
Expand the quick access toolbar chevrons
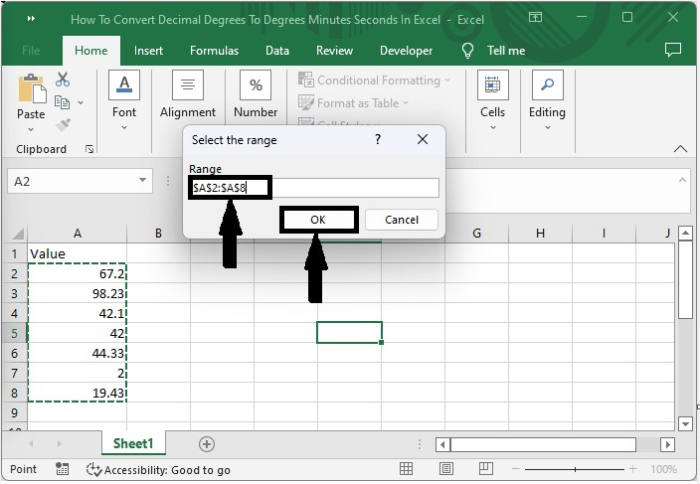(x=31, y=18)
